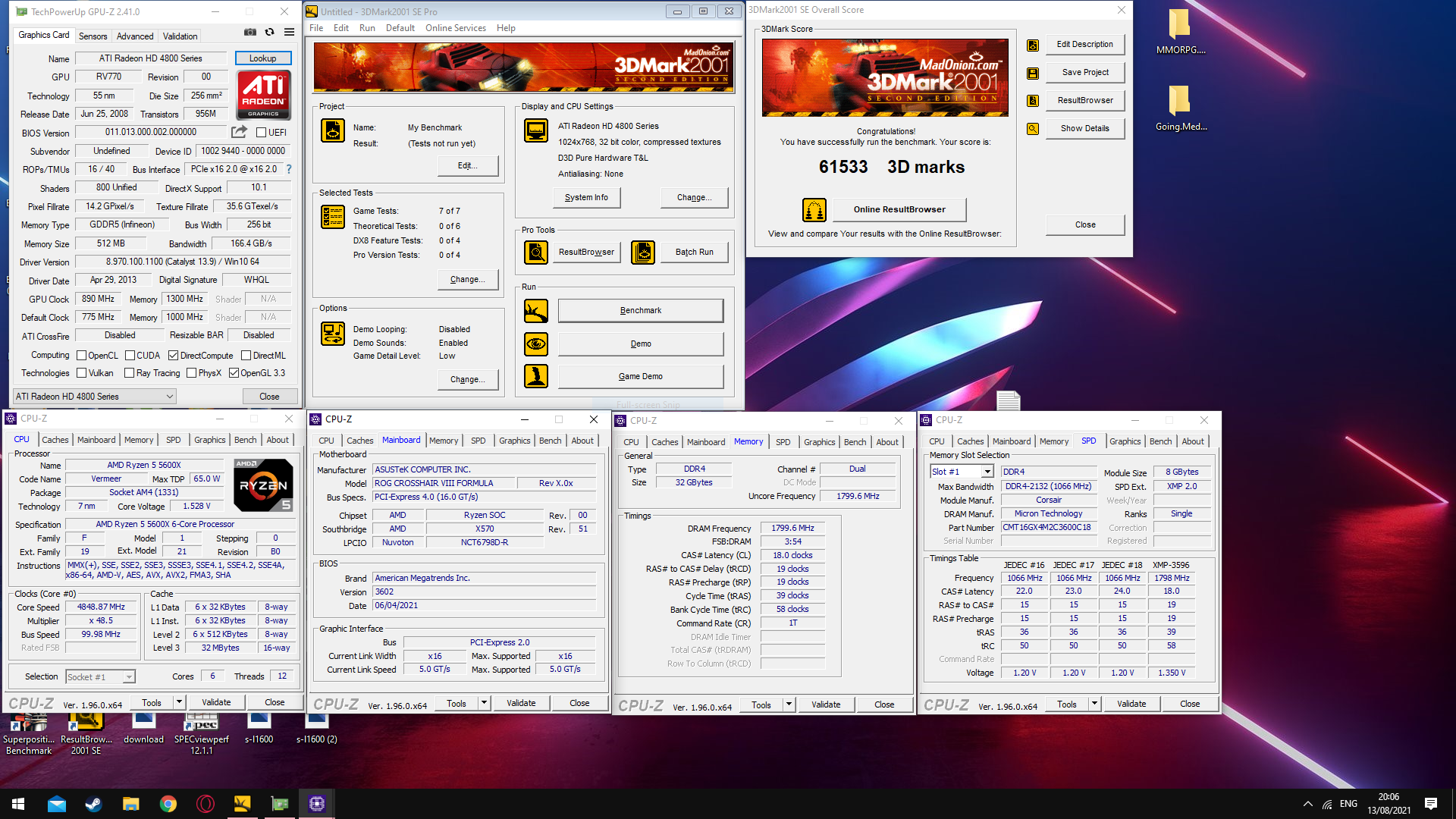Open Windows Start menu
Image resolution: width=1456 pixels, height=819 pixels.
(x=18, y=804)
